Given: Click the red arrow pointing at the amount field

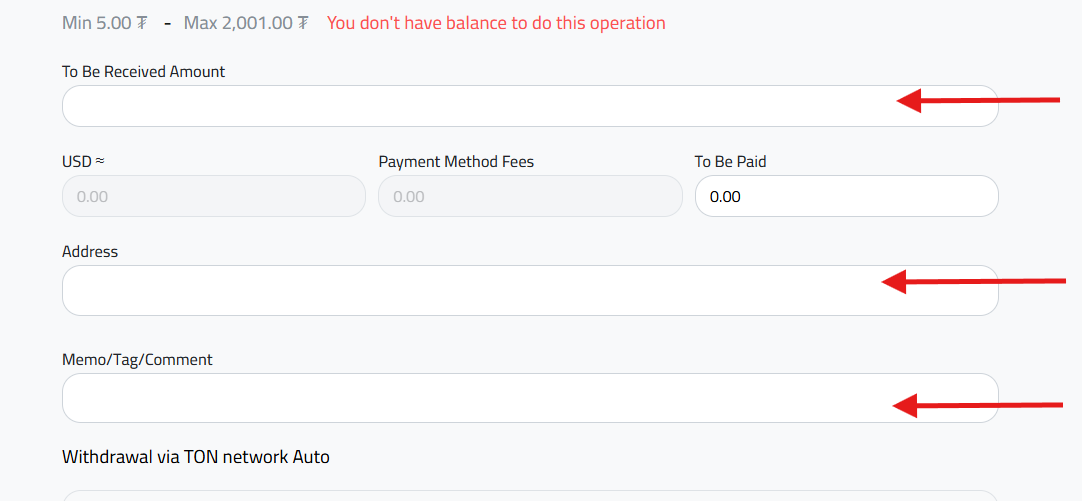Looking at the screenshot, I should (976, 100).
